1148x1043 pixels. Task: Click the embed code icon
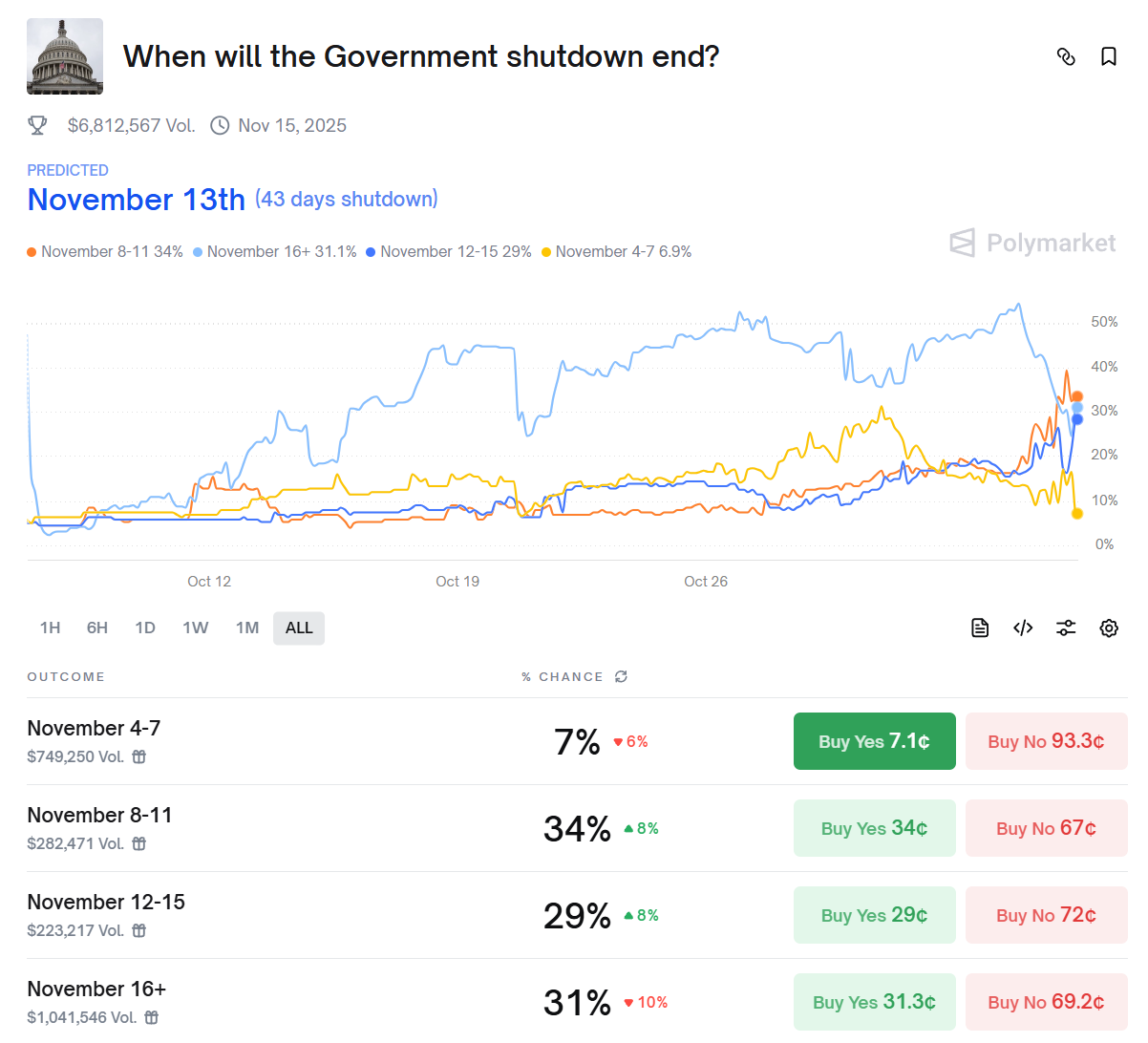(x=1023, y=628)
